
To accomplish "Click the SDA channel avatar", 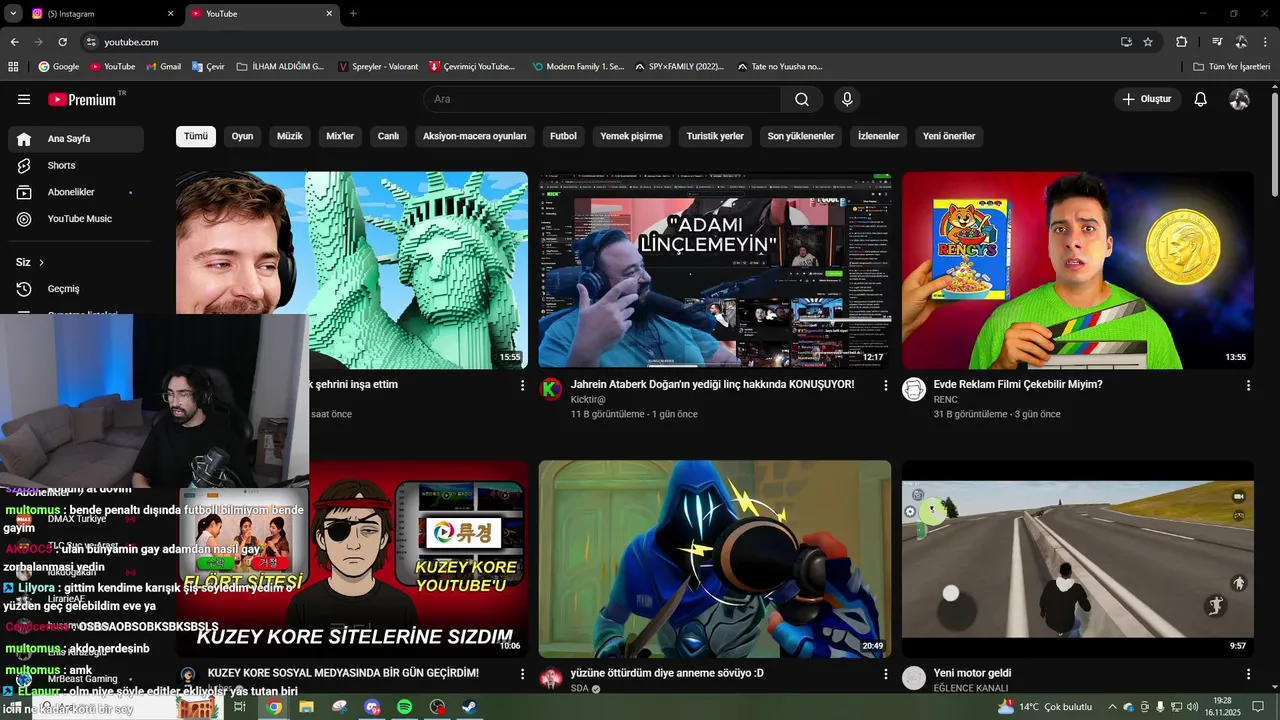I will point(551,679).
